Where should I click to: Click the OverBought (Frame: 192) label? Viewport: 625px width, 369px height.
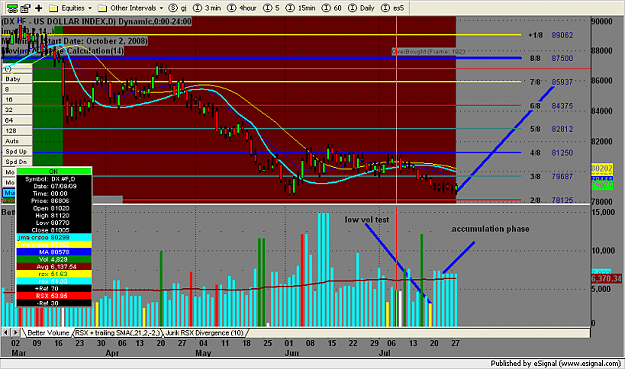tap(428, 52)
